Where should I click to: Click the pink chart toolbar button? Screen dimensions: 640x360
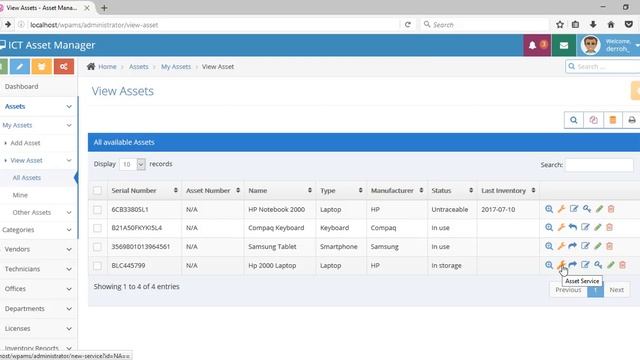(593, 120)
